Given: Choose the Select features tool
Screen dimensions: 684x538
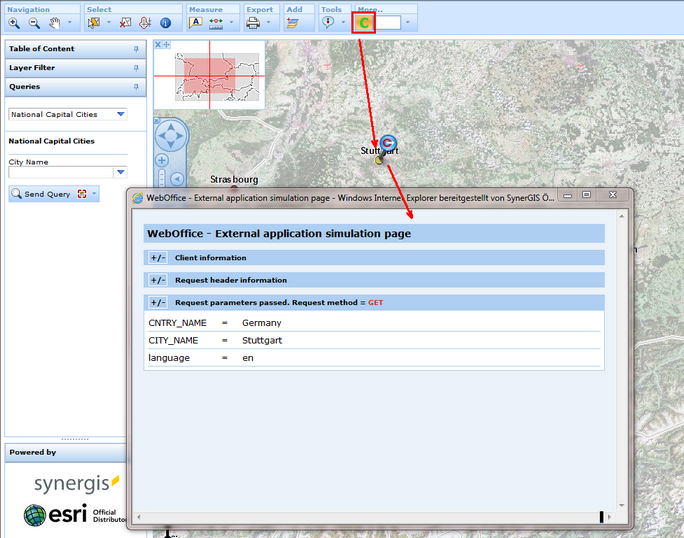Looking at the screenshot, I should (94, 23).
